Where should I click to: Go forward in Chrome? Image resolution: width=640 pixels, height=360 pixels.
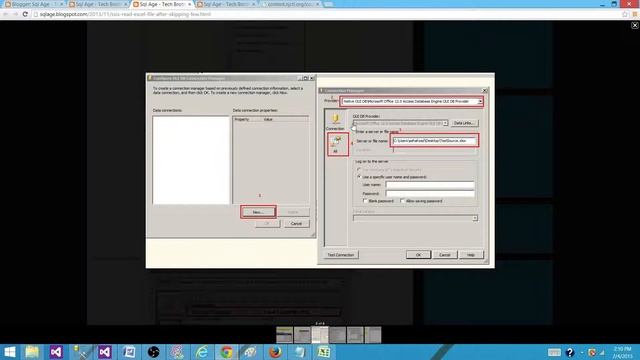point(16,14)
